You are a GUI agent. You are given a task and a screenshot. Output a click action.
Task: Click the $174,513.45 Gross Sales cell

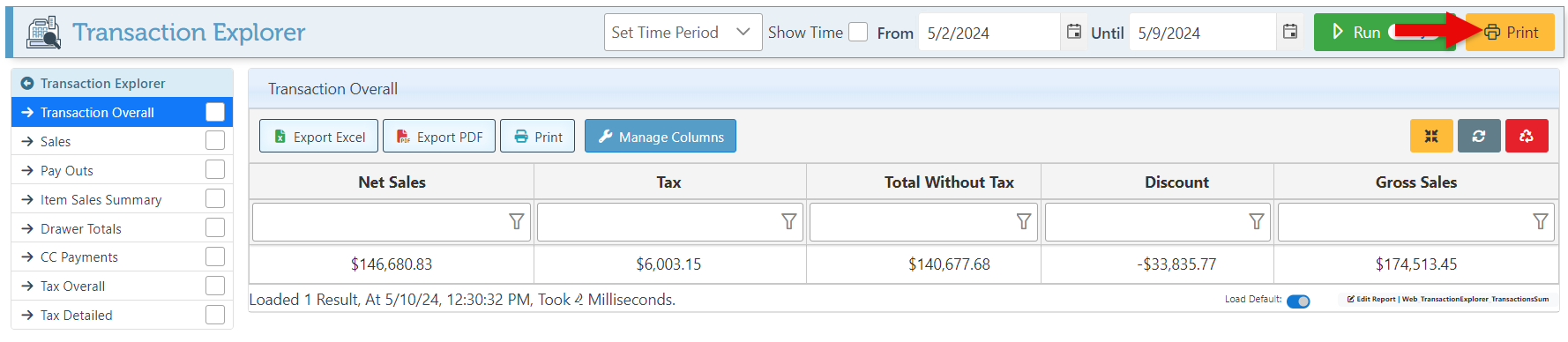[x=1416, y=264]
